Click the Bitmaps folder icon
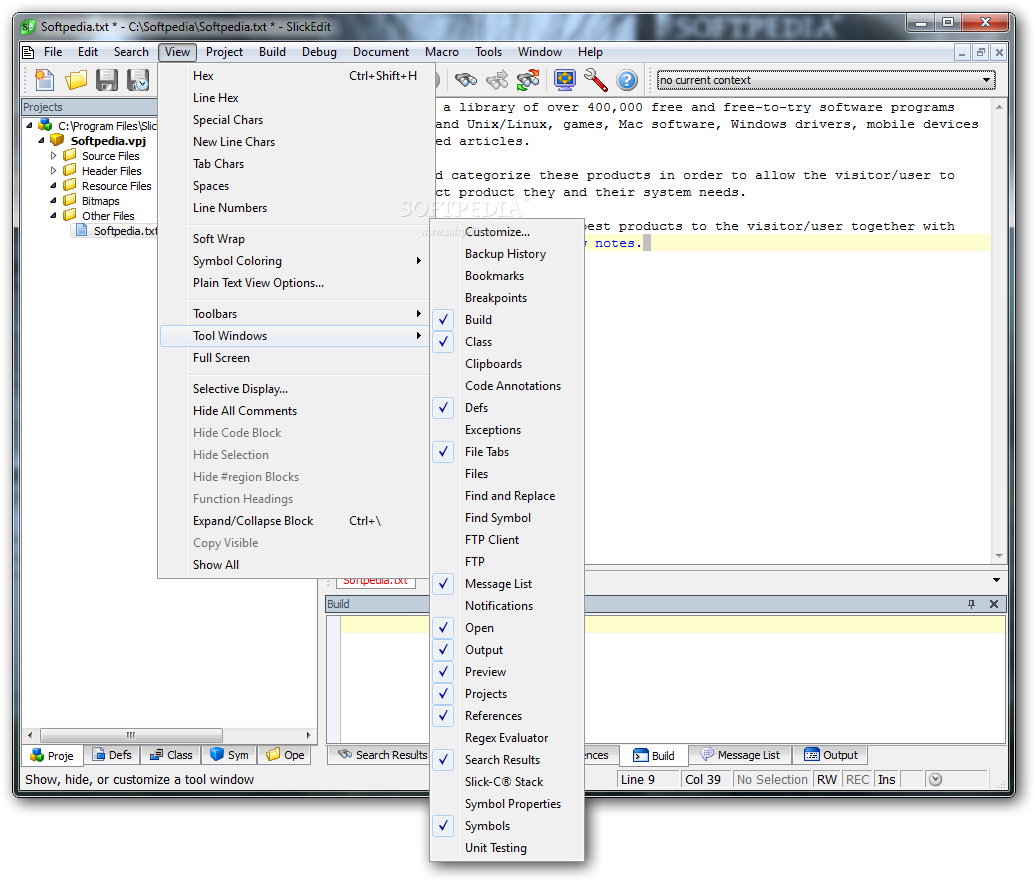 click(69, 200)
